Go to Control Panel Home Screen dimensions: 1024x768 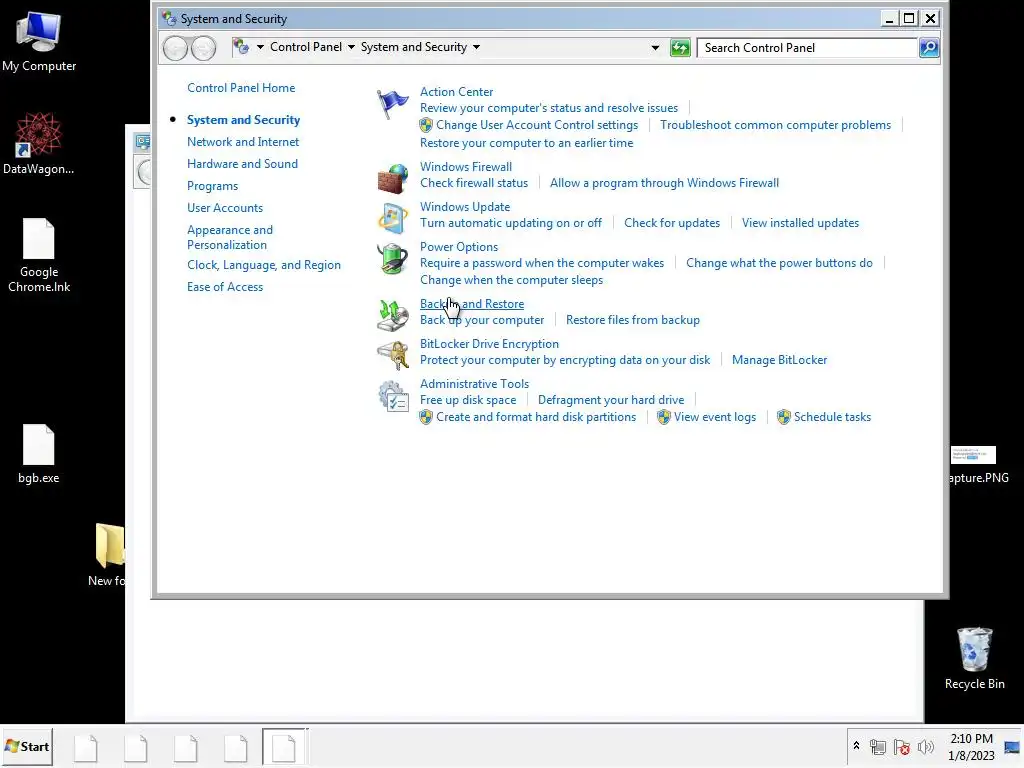(x=241, y=88)
